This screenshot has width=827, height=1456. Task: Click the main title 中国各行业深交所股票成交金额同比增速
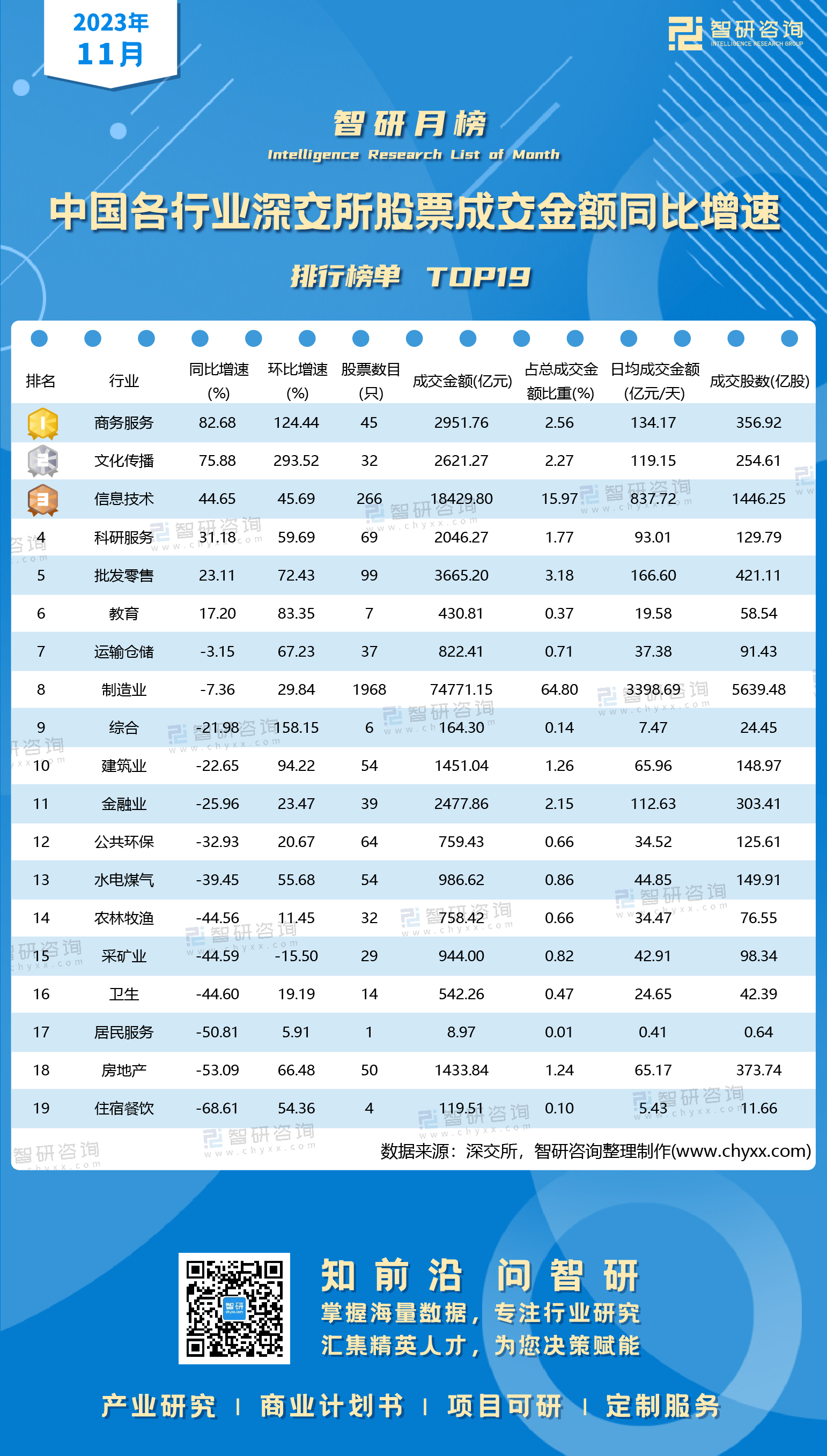[x=415, y=211]
